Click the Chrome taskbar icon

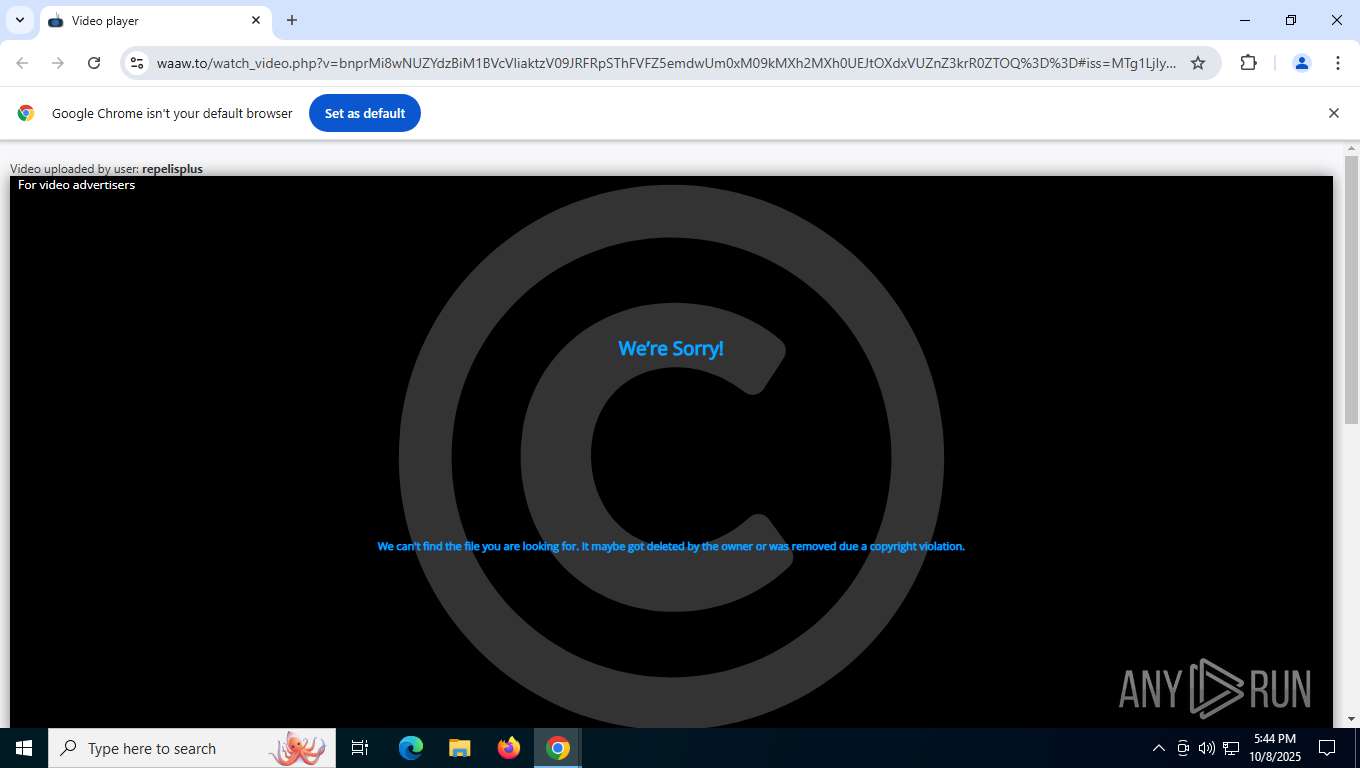[558, 748]
